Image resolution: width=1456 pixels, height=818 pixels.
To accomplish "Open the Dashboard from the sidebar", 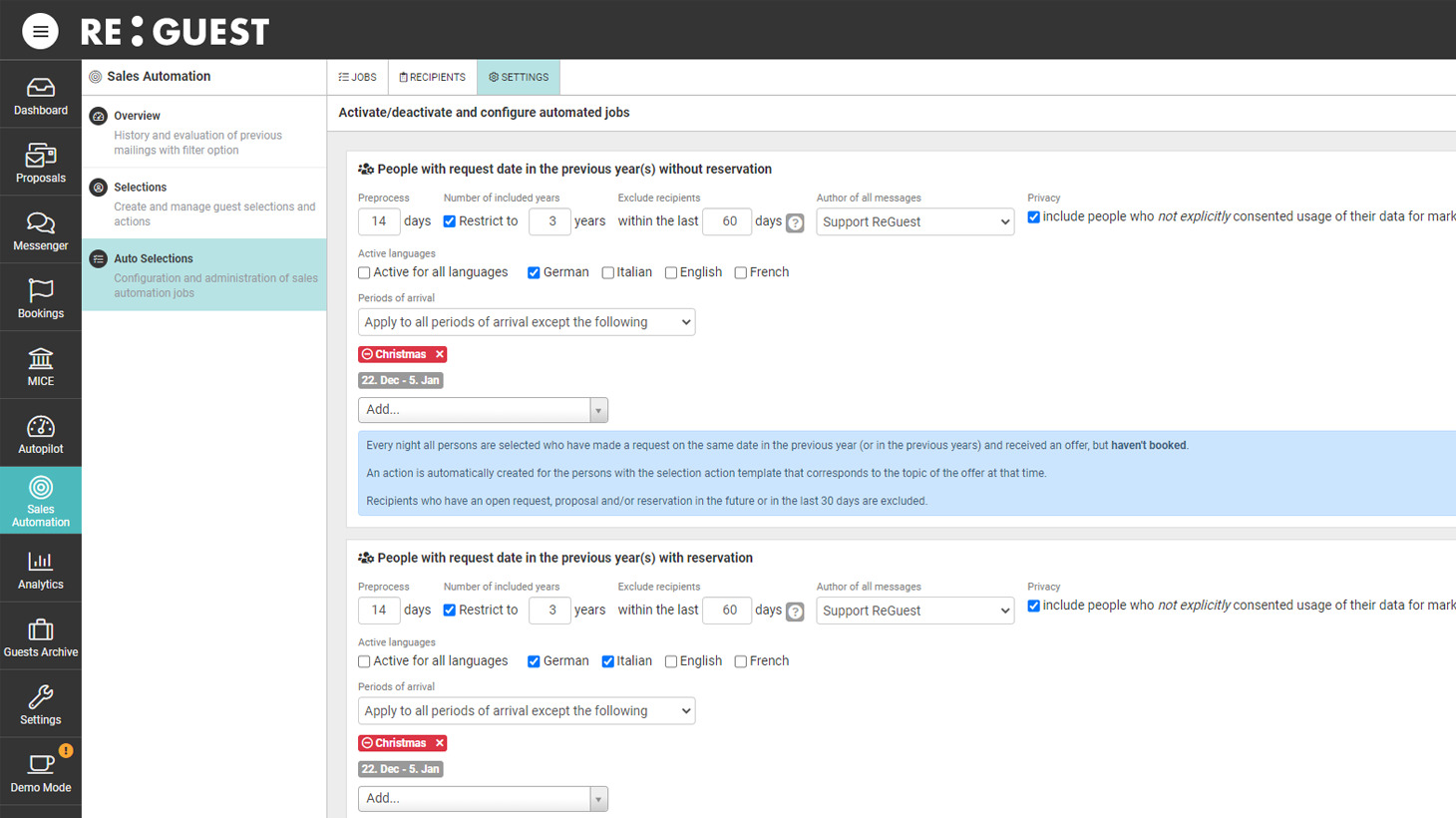I will click(41, 96).
